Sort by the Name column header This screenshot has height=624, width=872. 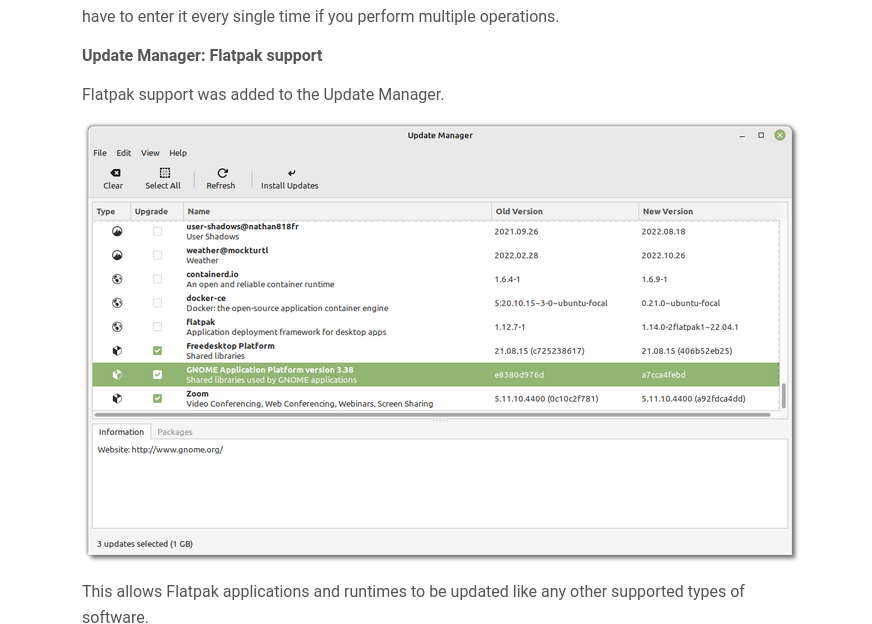tap(199, 211)
